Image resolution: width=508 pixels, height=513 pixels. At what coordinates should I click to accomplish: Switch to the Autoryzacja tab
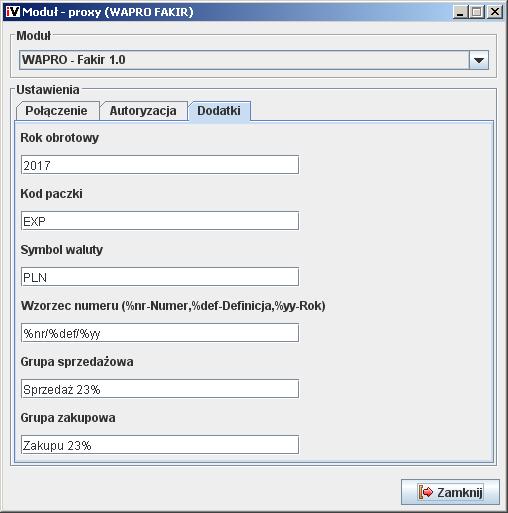point(143,111)
